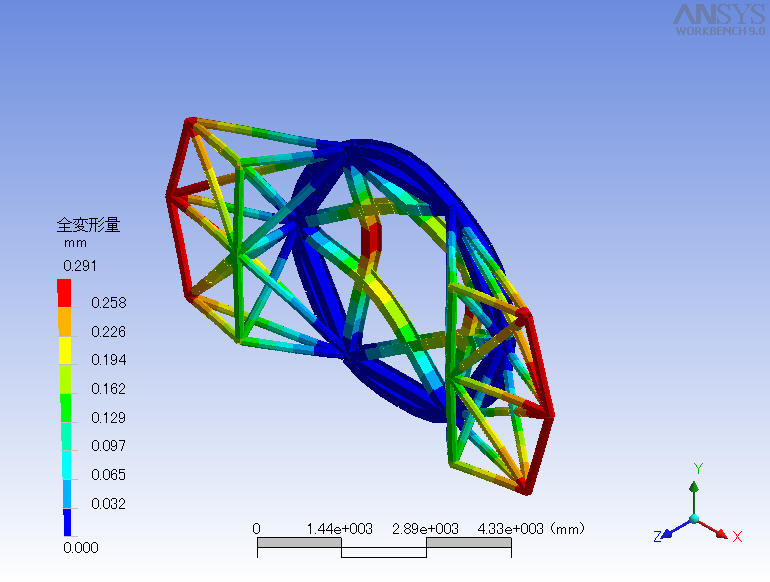The image size is (770, 582).
Task: Click the yellow legend color band
Action: (64, 350)
